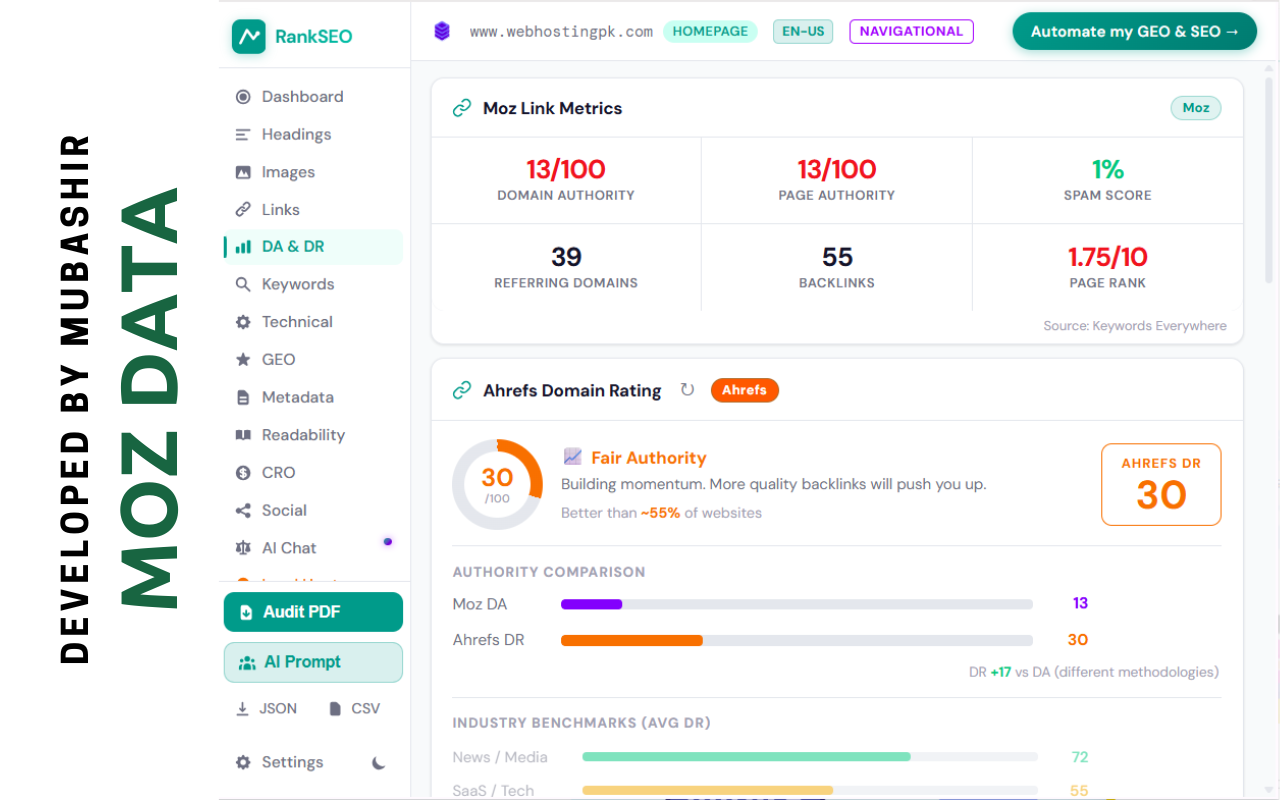
Task: Click the RankSEO logo icon
Action: point(249,37)
